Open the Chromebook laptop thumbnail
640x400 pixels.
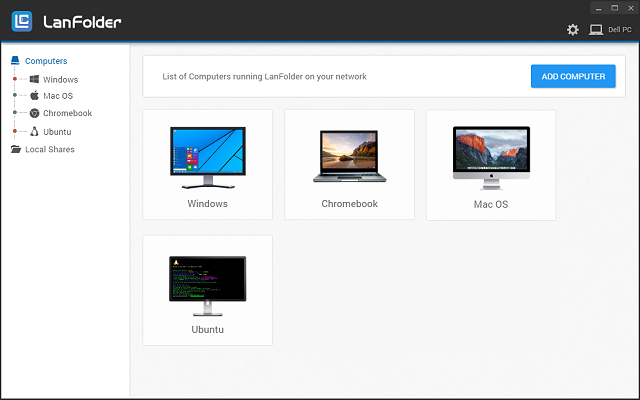pyautogui.click(x=349, y=156)
